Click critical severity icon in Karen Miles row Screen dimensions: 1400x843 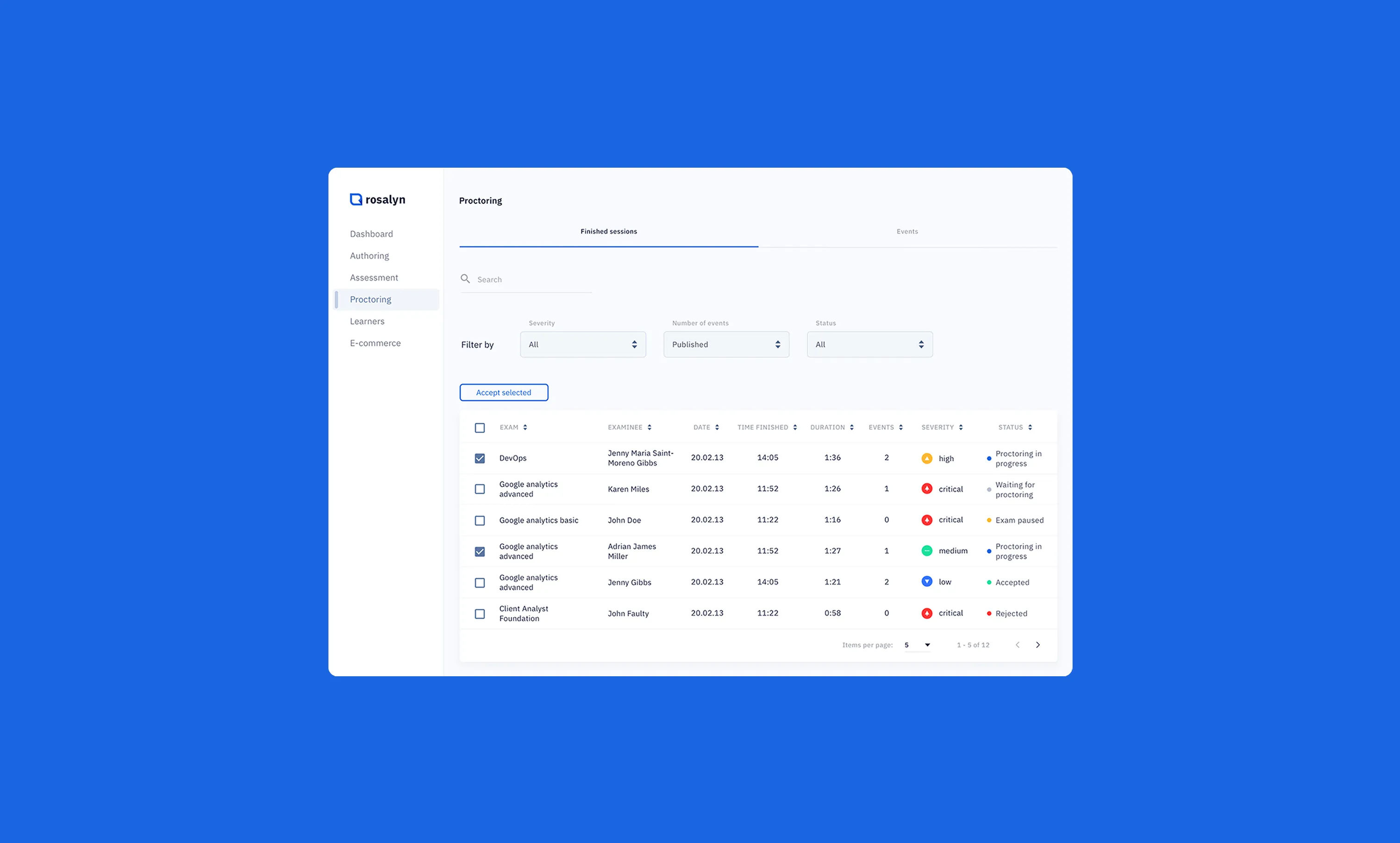click(926, 489)
